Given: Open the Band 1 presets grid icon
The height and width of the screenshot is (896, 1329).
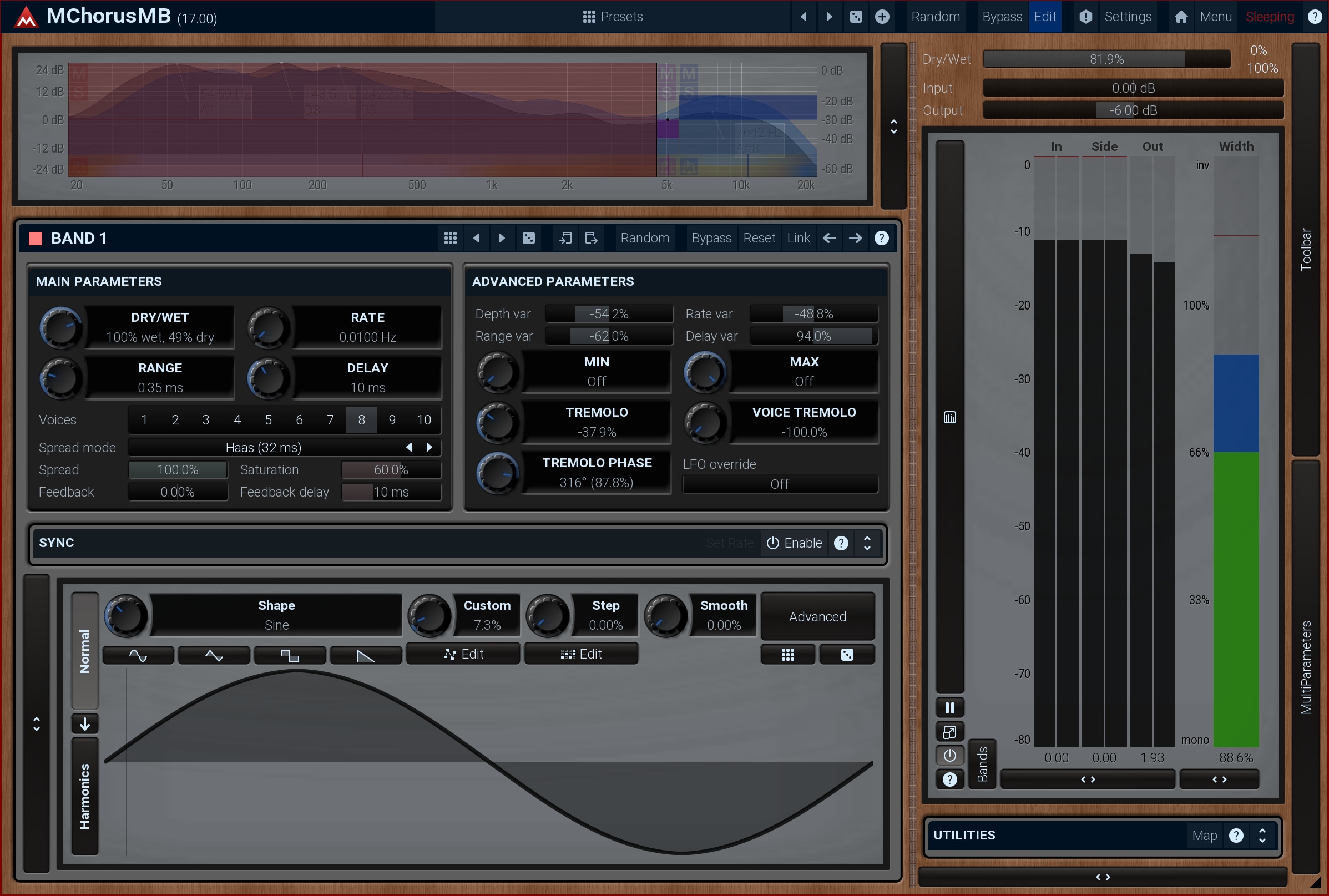Looking at the screenshot, I should (x=450, y=238).
